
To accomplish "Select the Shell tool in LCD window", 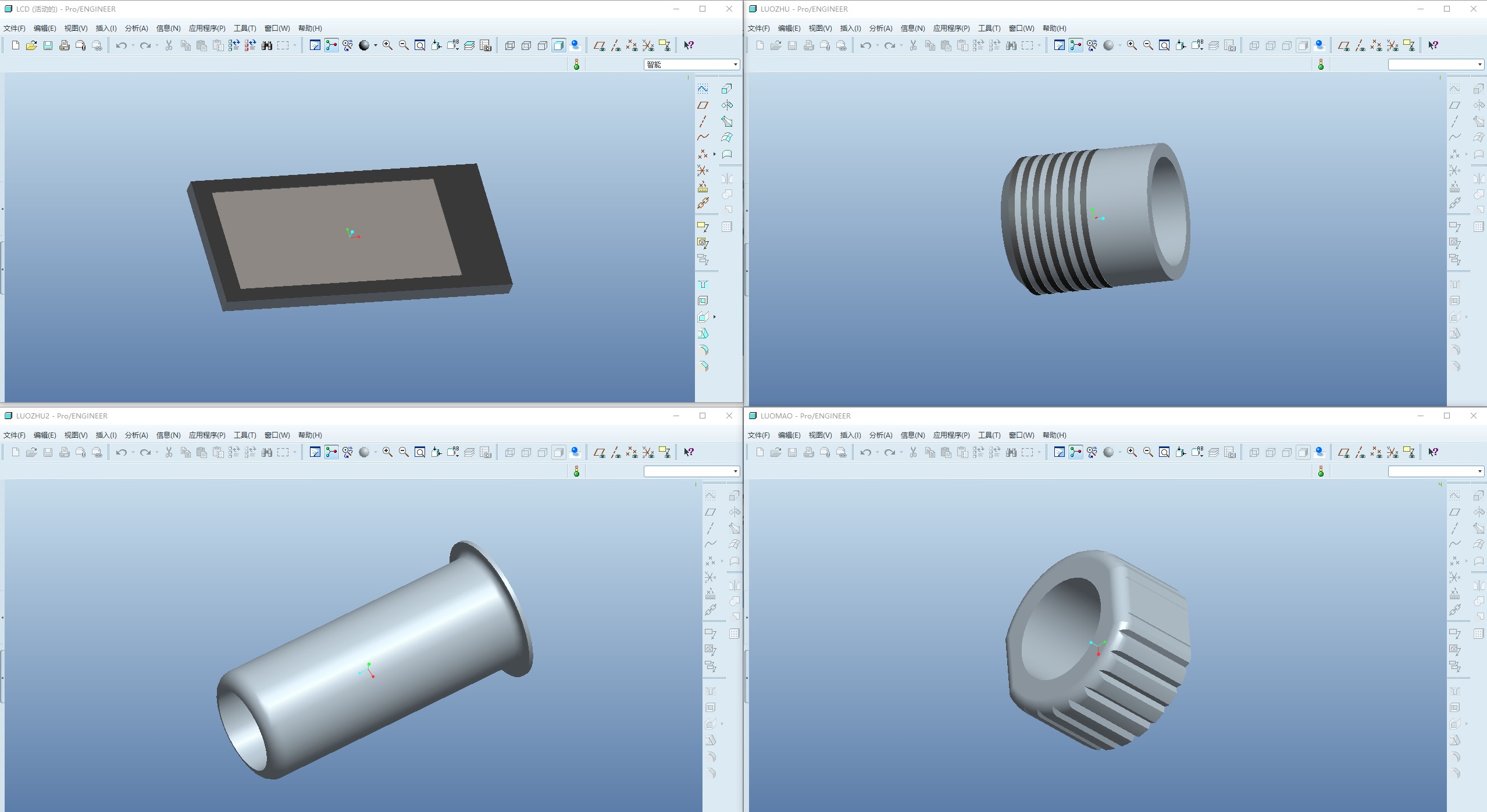I will tap(703, 301).
